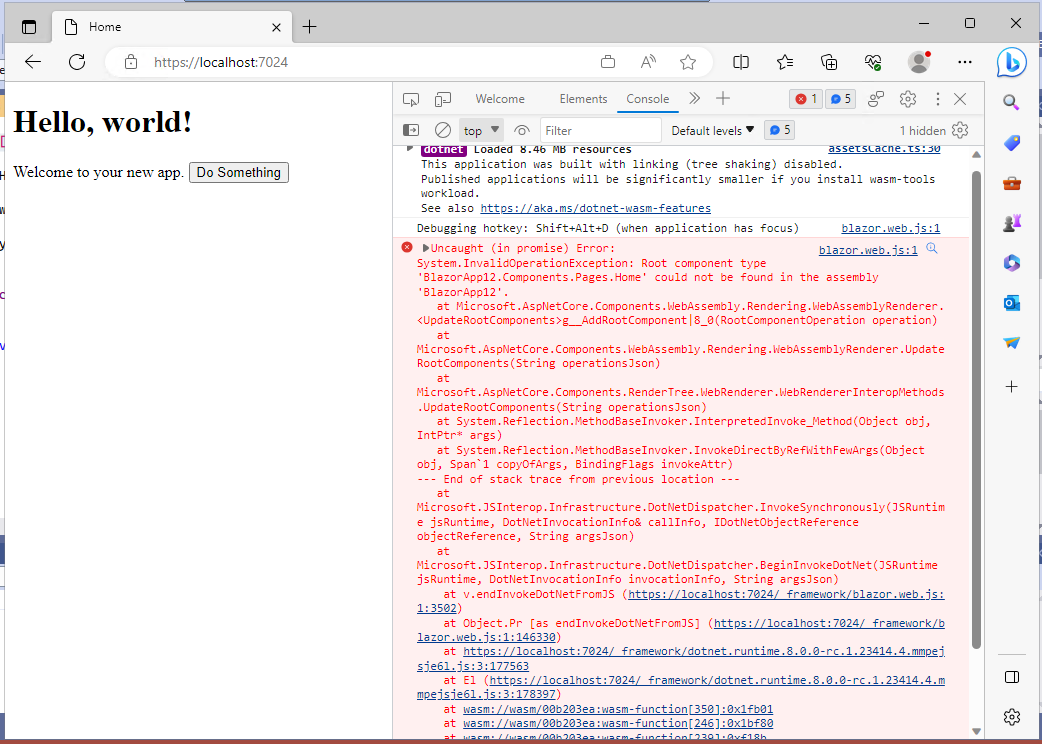The image size is (1042, 744).
Task: Toggle the favorites star for this page
Action: [x=688, y=61]
